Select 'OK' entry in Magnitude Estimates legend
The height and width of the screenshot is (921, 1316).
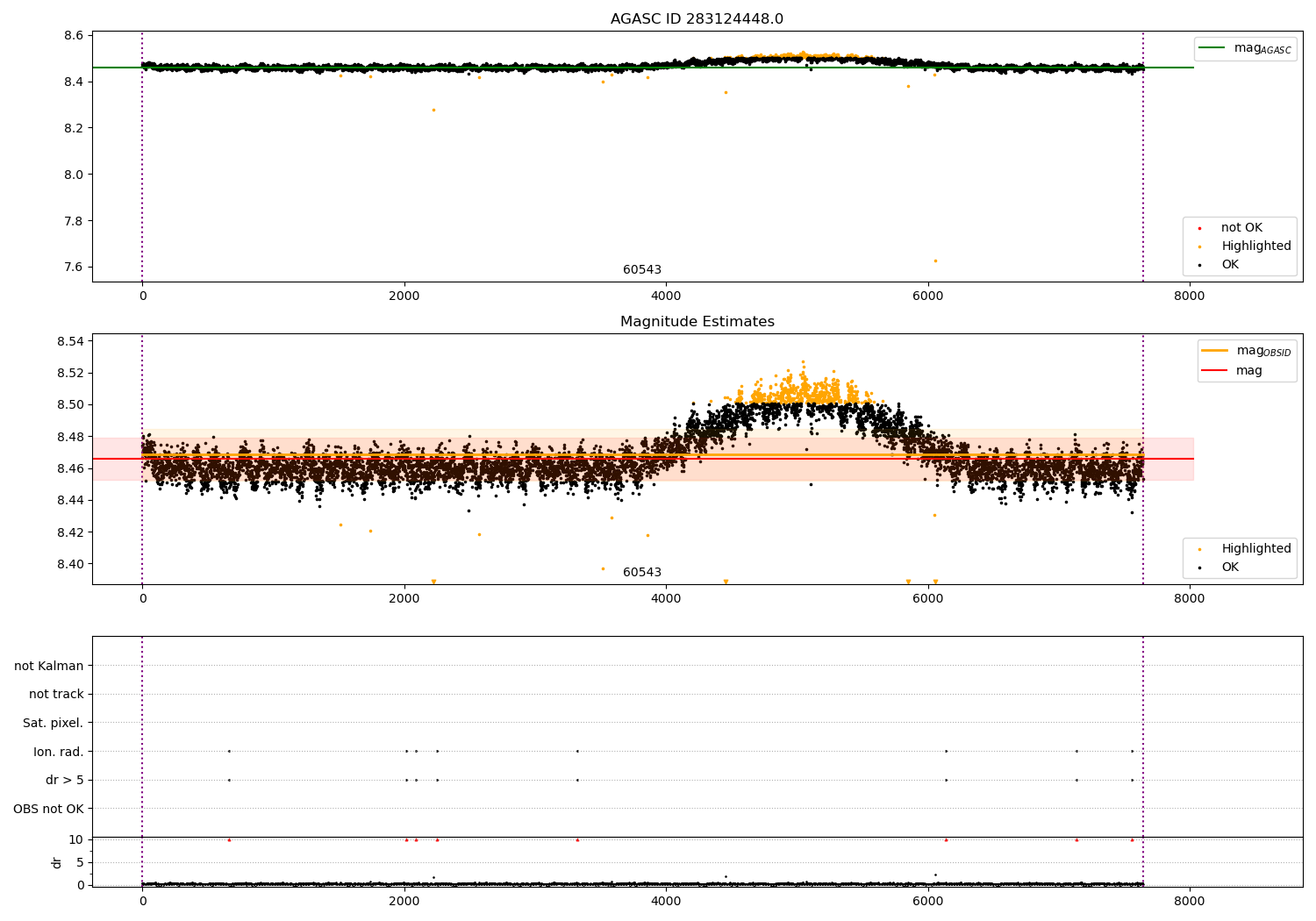(1230, 568)
